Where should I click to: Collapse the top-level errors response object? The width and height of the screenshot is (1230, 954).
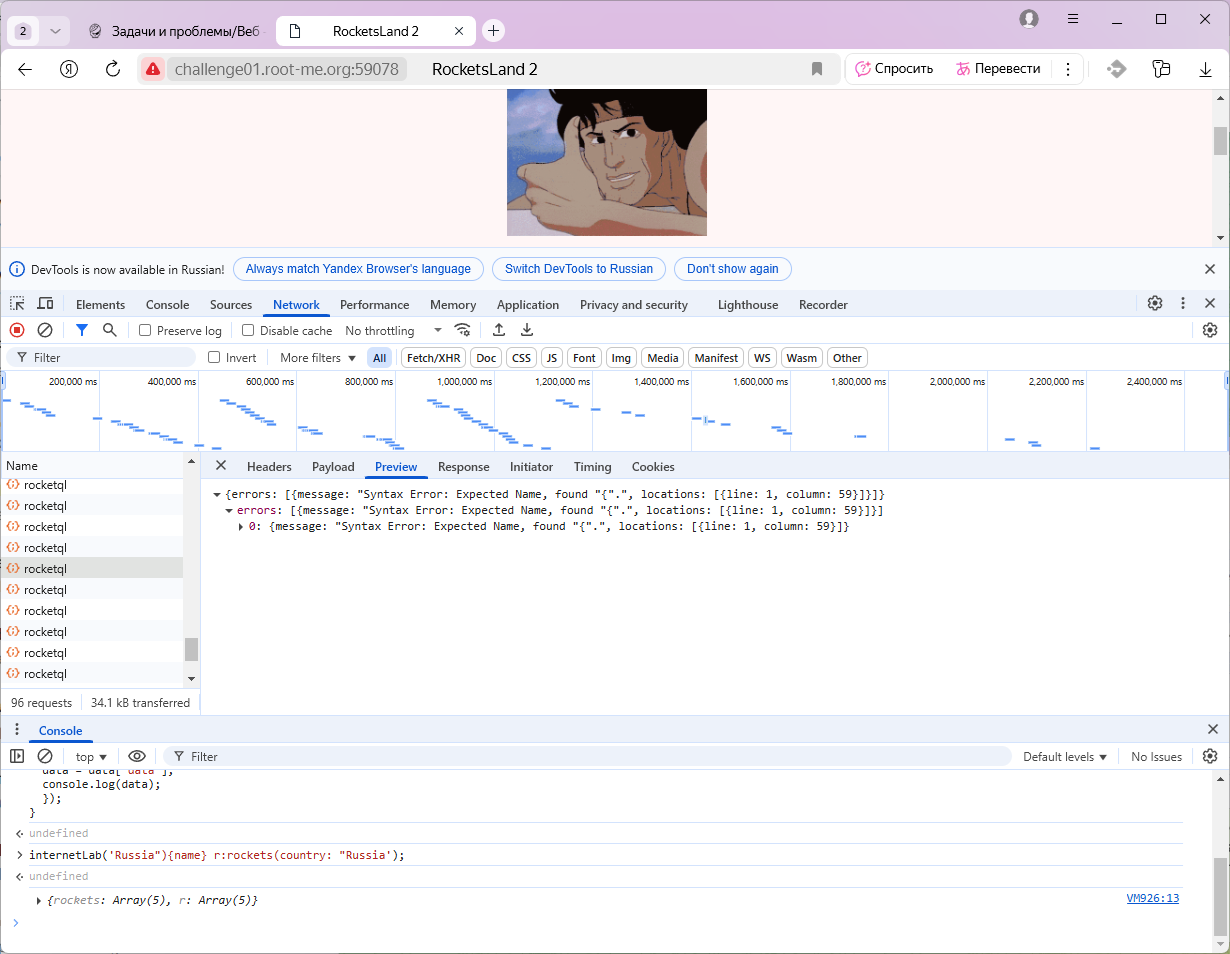[217, 495]
